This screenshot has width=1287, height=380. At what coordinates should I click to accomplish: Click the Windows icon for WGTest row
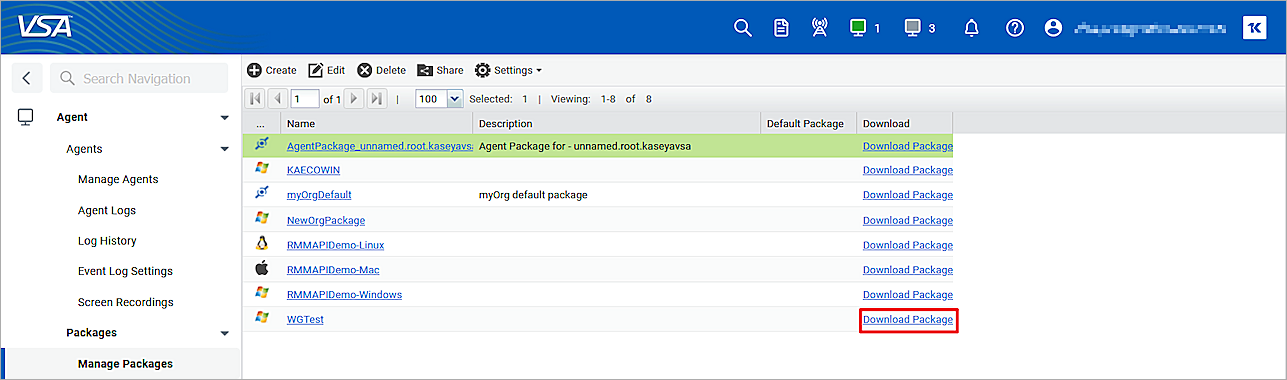pos(262,318)
